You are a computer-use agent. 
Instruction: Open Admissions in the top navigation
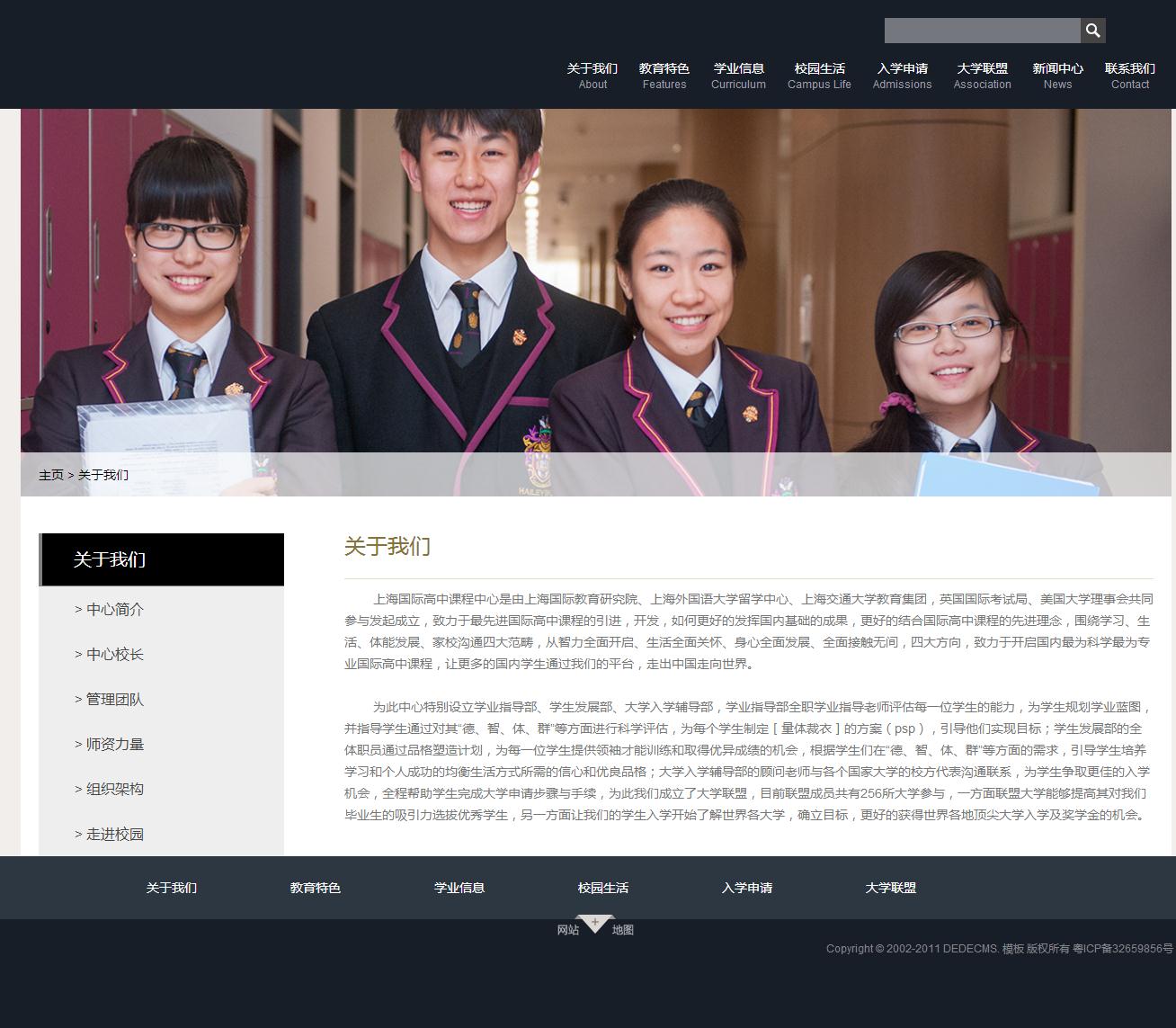[902, 76]
